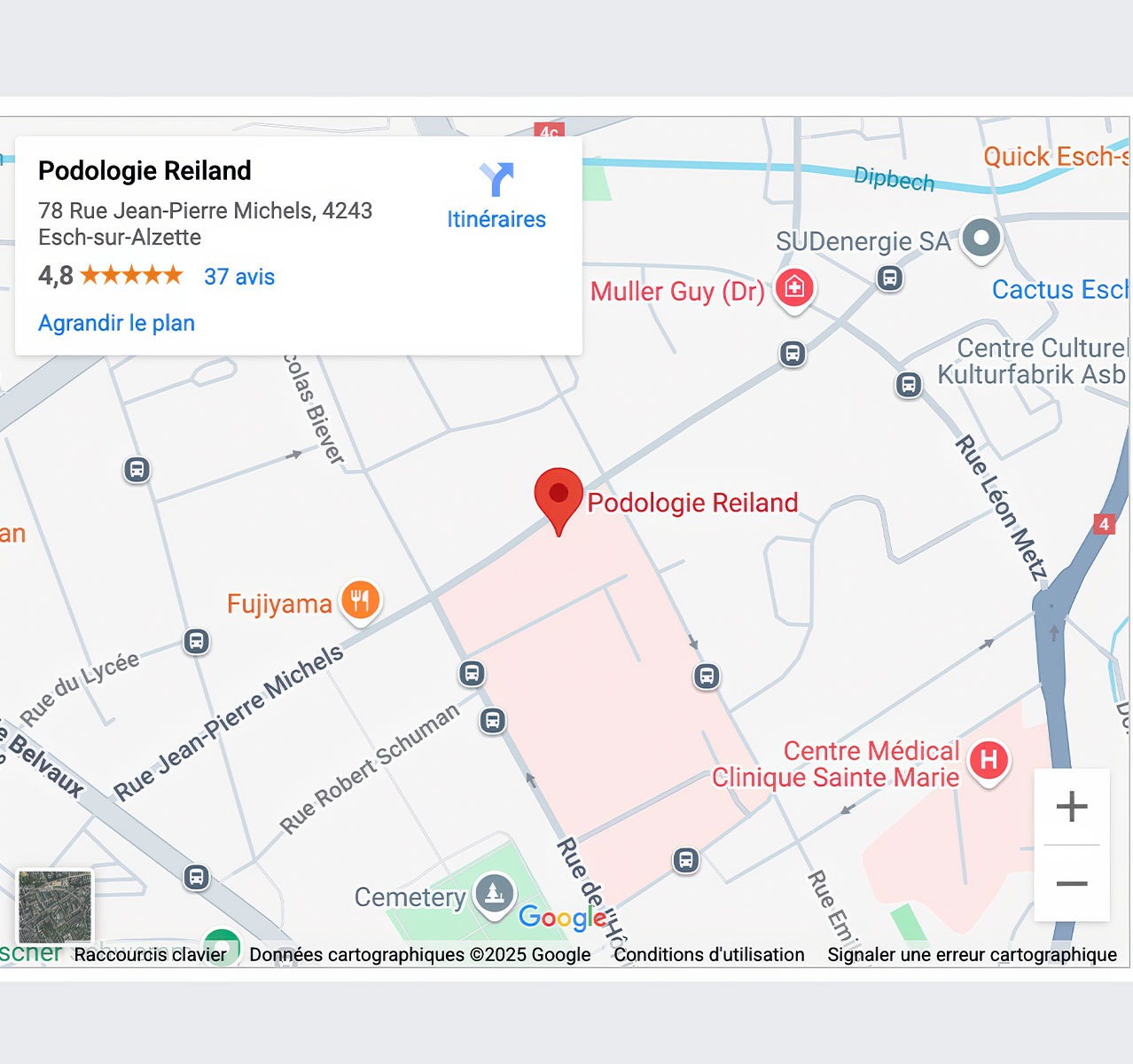Viewport: 1133px width, 1064px height.
Task: Click the Cemetery marker icon
Action: (495, 894)
